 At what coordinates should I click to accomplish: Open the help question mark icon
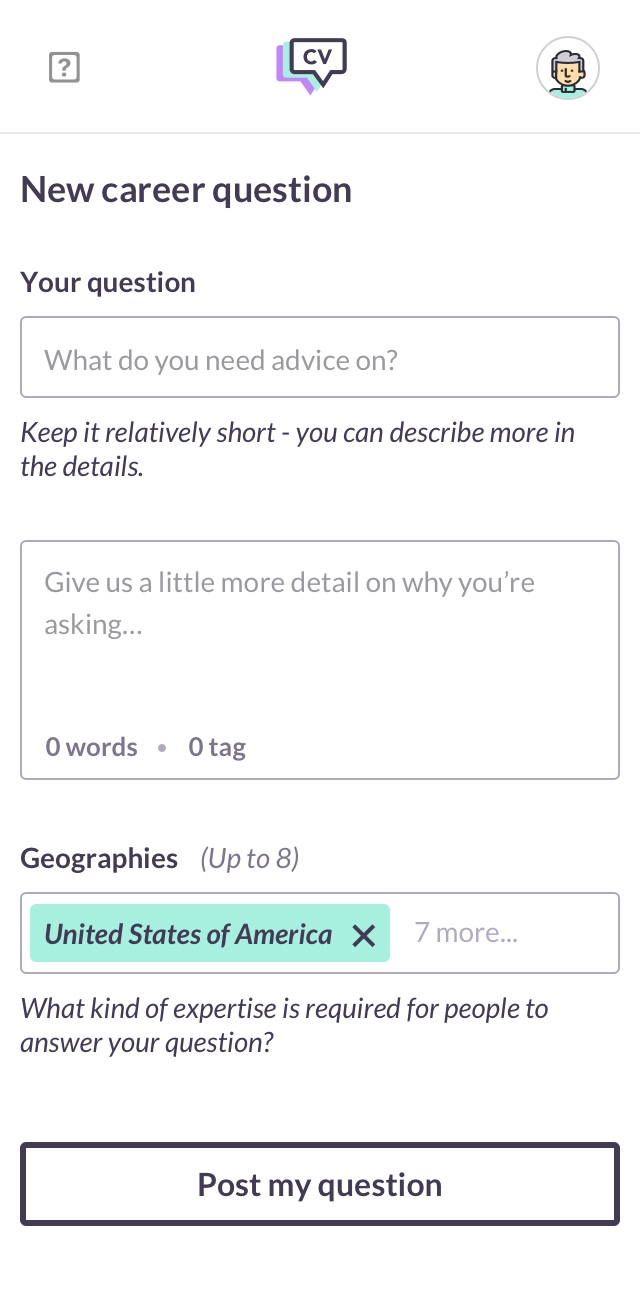point(64,68)
